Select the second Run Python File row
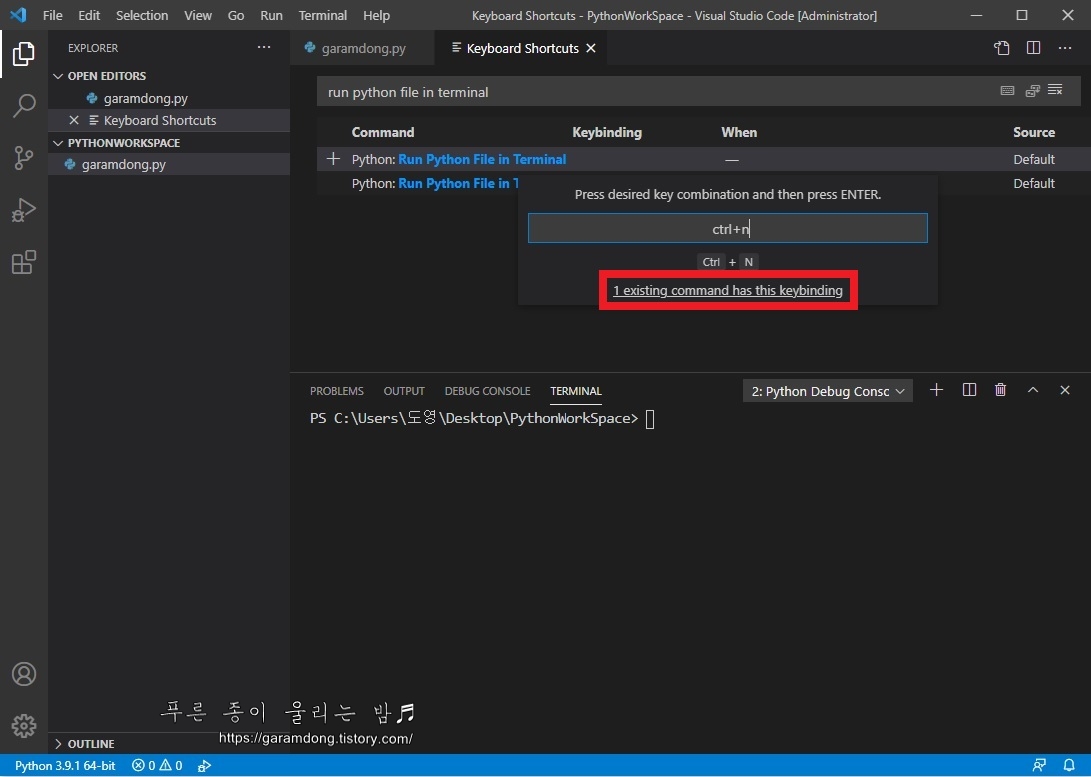The image size is (1091, 777). click(436, 183)
